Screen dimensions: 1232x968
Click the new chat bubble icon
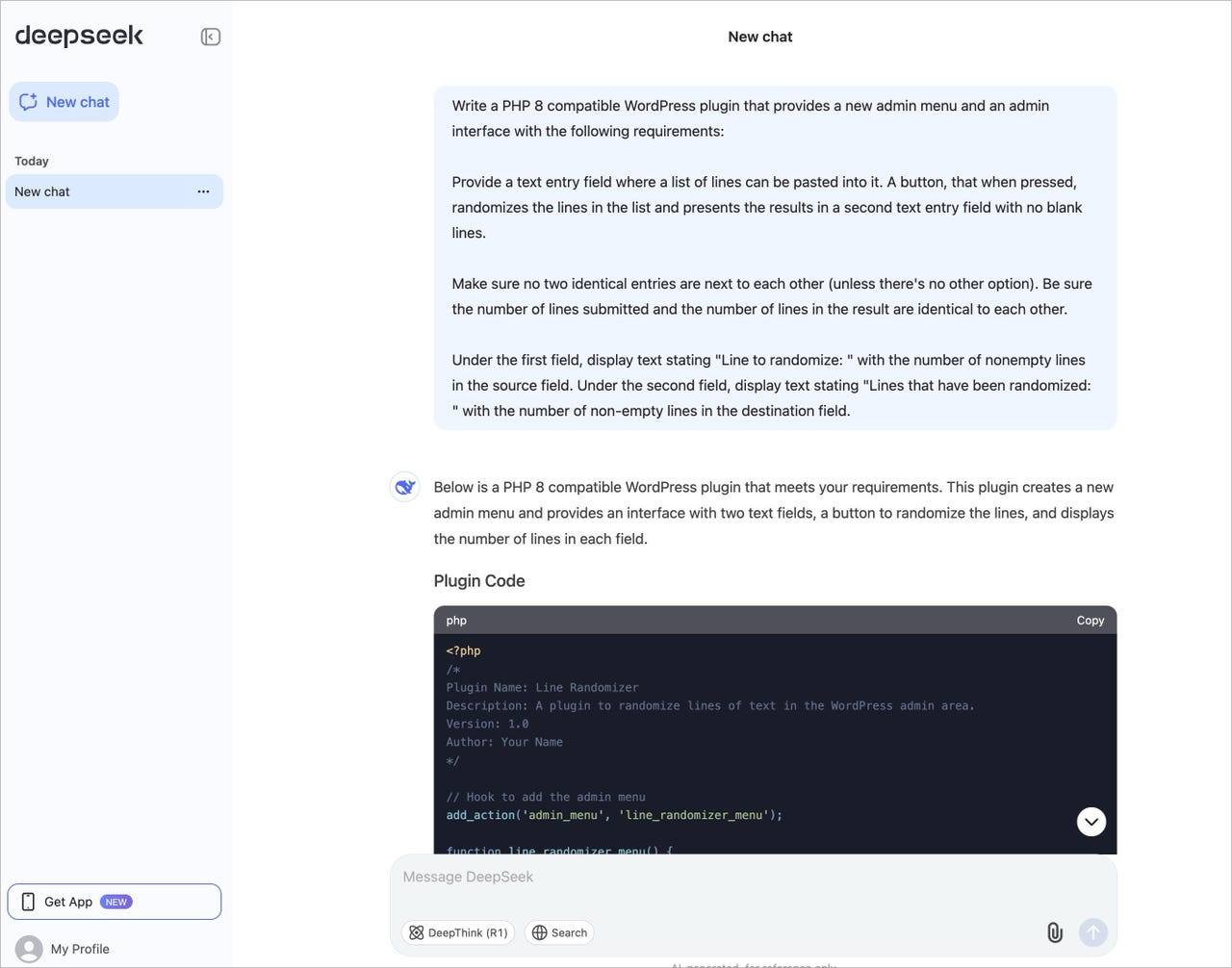(29, 102)
